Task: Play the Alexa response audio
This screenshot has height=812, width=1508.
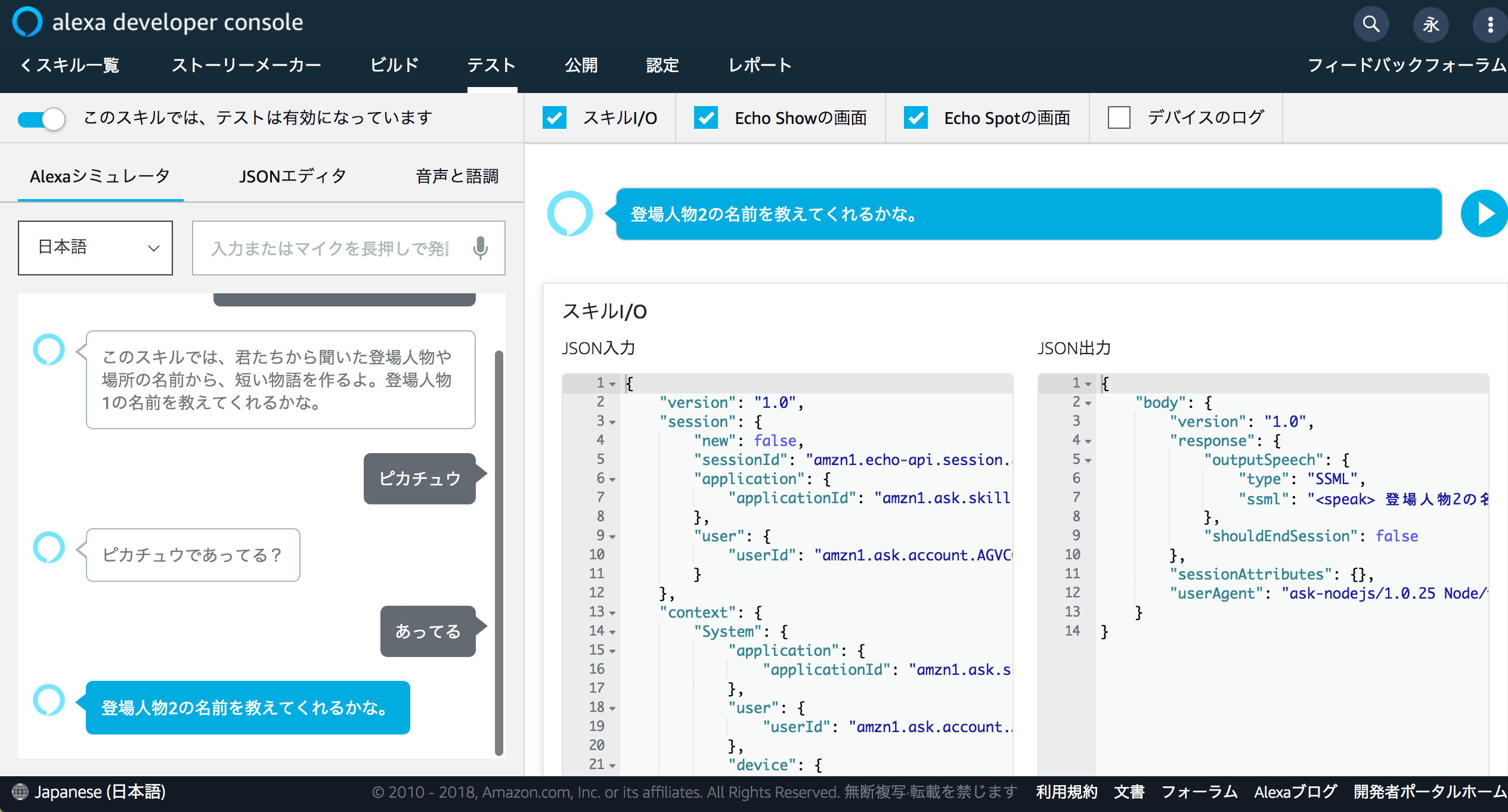Action: tap(1484, 213)
